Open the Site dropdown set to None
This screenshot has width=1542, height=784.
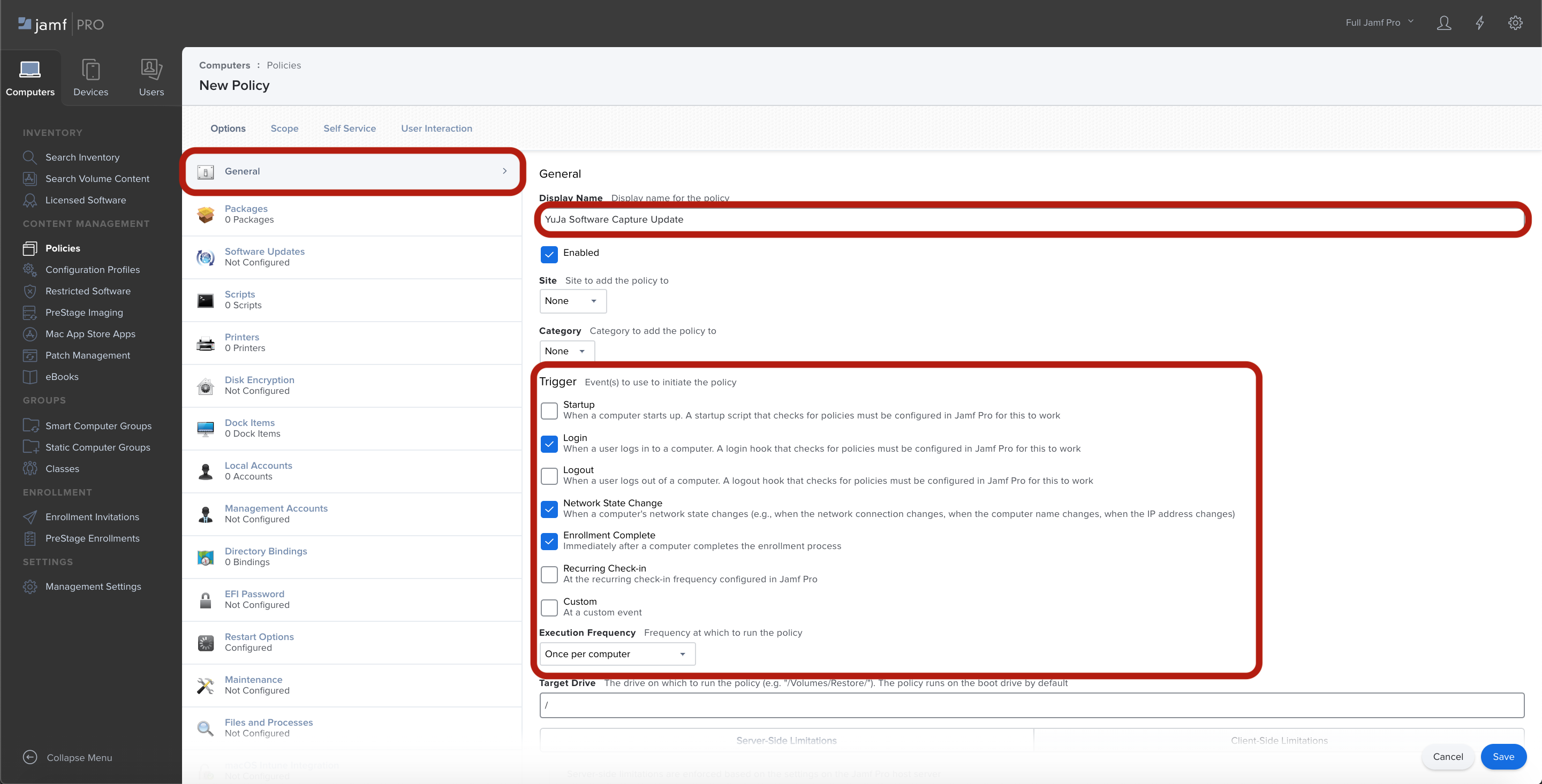[572, 301]
